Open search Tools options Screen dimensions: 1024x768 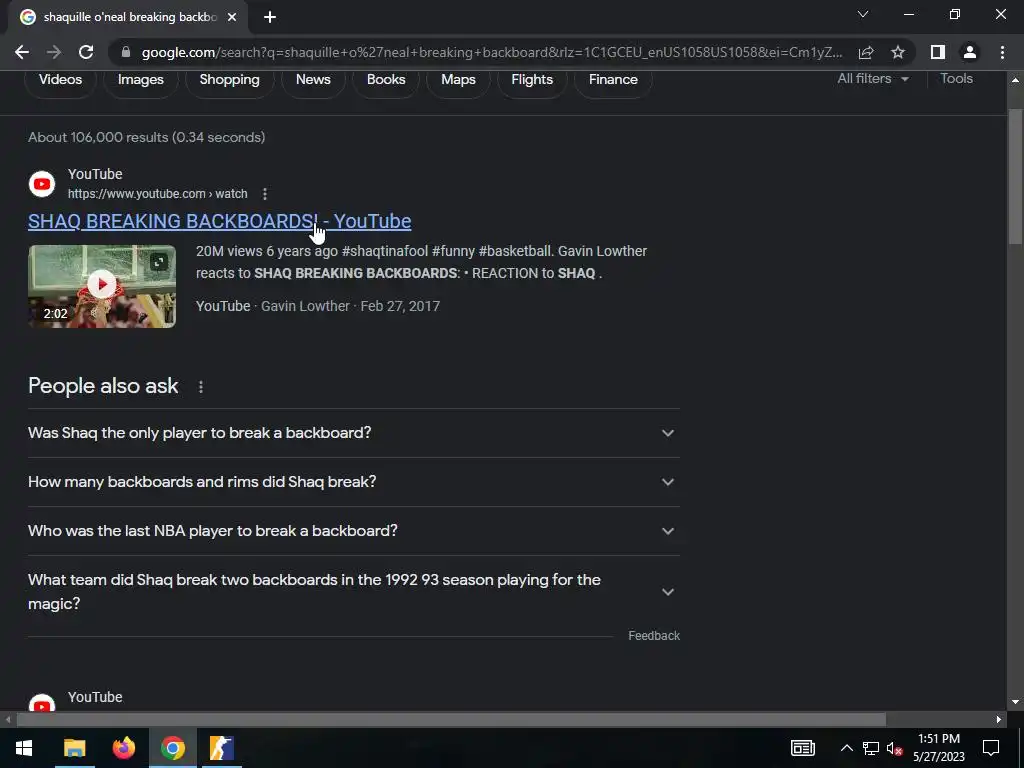[x=956, y=78]
